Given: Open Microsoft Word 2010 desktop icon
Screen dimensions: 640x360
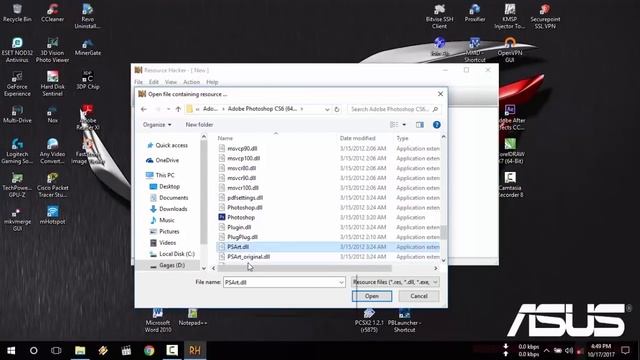Looking at the screenshot, I should [x=158, y=321].
